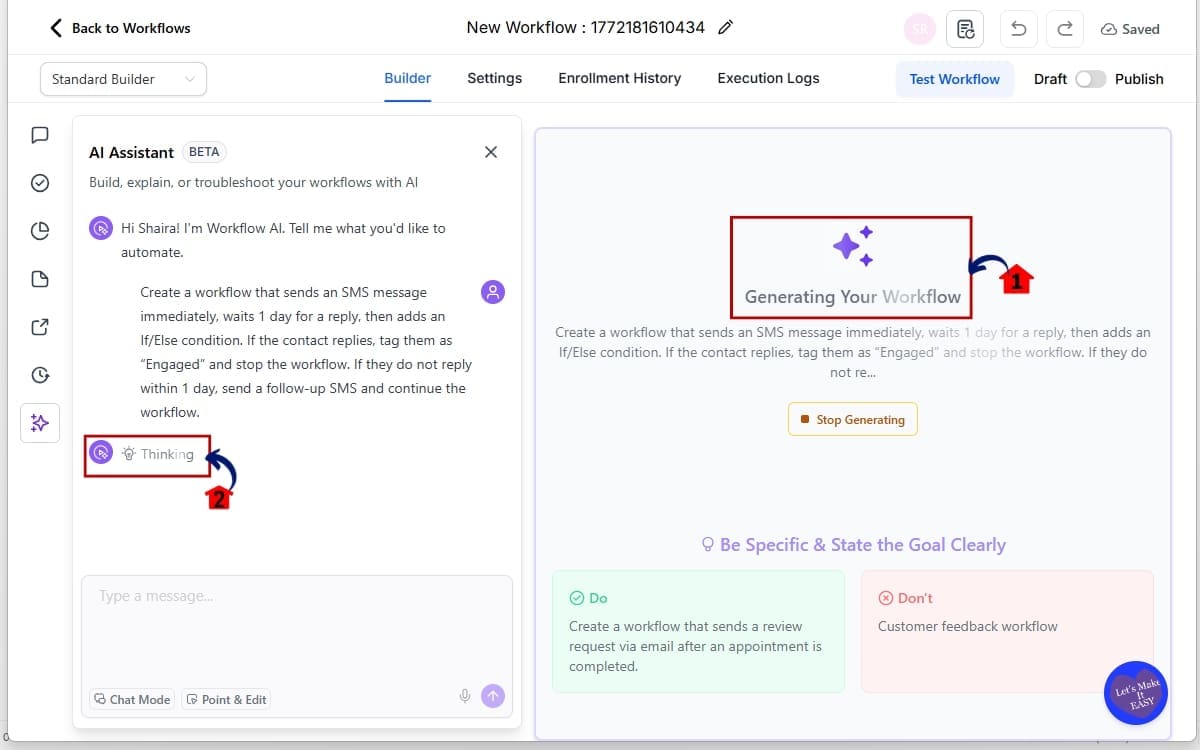The width and height of the screenshot is (1200, 750).
Task: Click the microphone icon in the message box
Action: (x=464, y=694)
